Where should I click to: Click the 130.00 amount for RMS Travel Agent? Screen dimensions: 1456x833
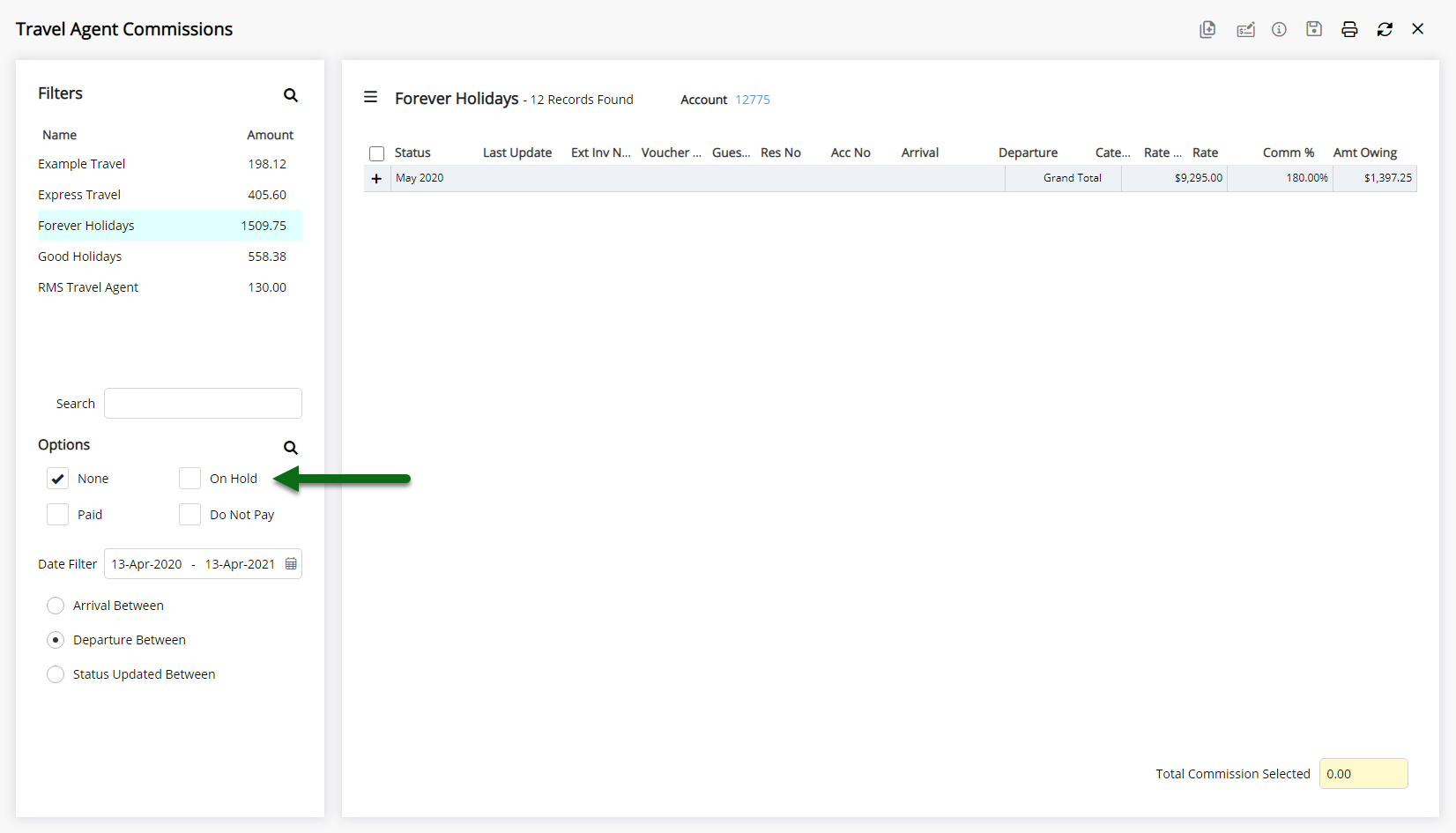coord(267,287)
